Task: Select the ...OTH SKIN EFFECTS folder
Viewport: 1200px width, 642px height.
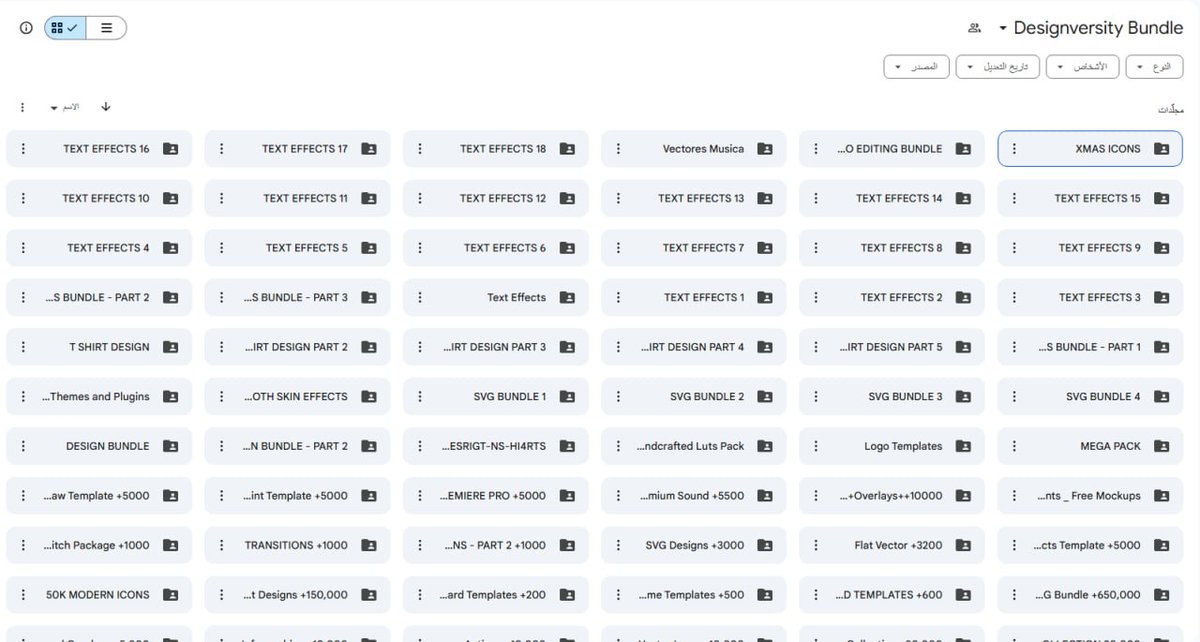Action: 297,397
